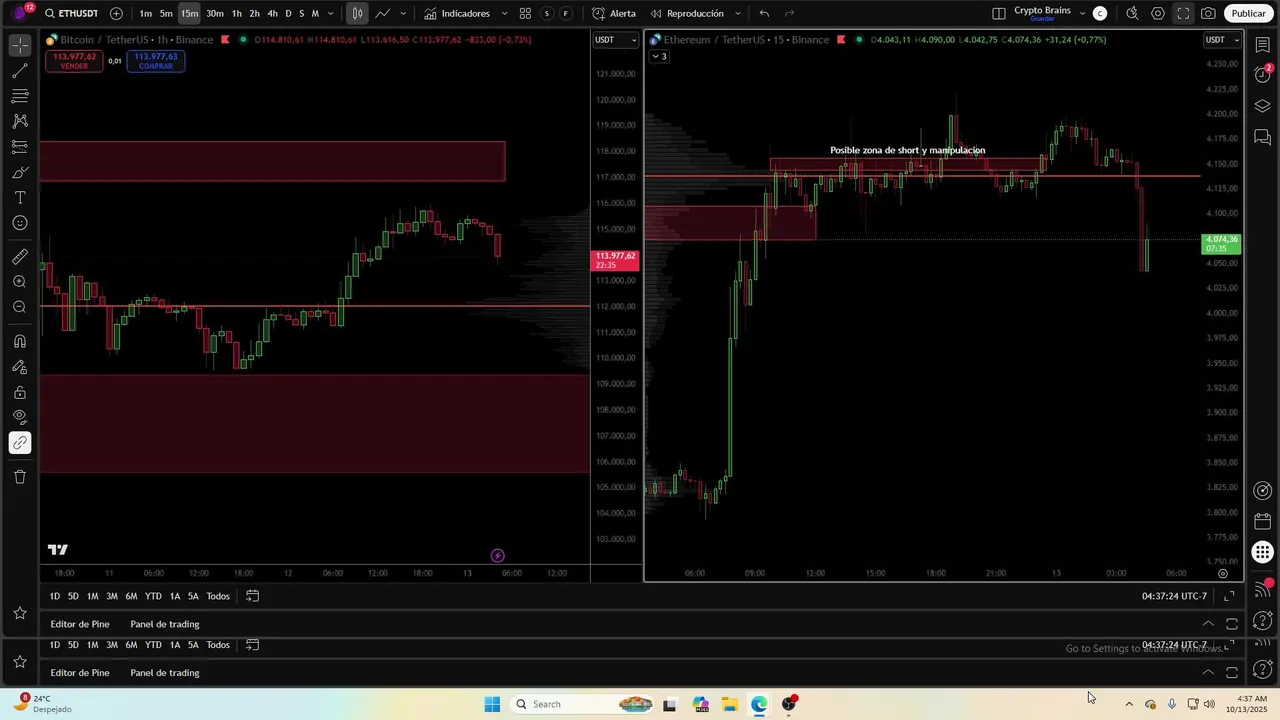Screen dimensions: 1280x720
Task: Undo the last chart action
Action: point(765,13)
